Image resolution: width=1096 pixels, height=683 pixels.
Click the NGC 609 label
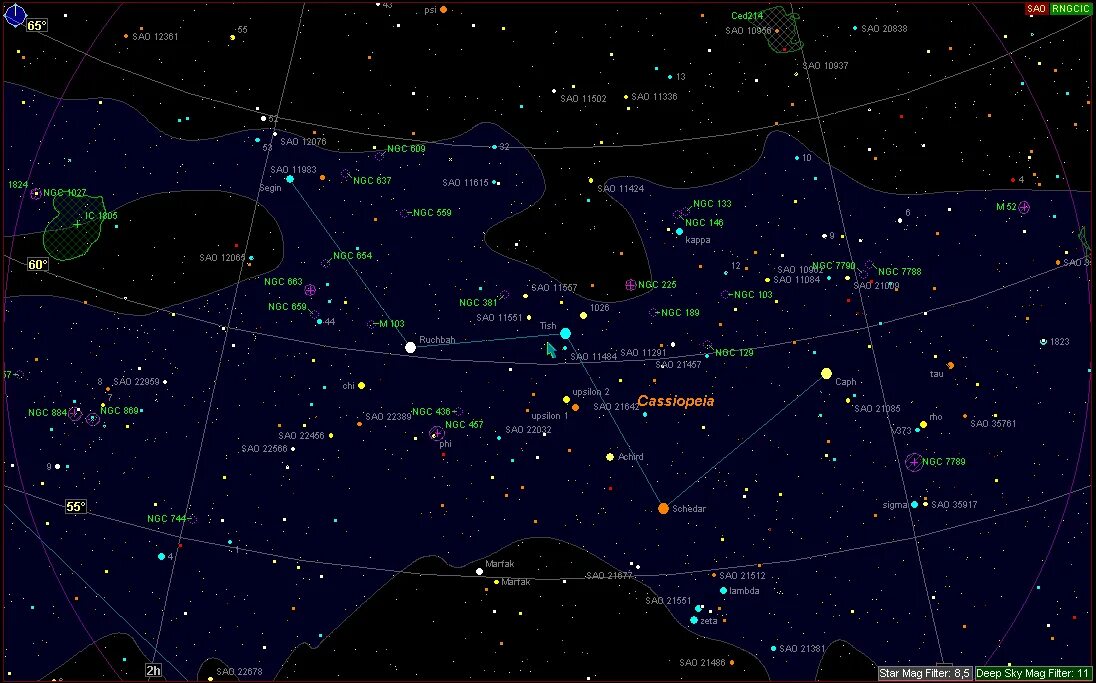pyautogui.click(x=406, y=148)
